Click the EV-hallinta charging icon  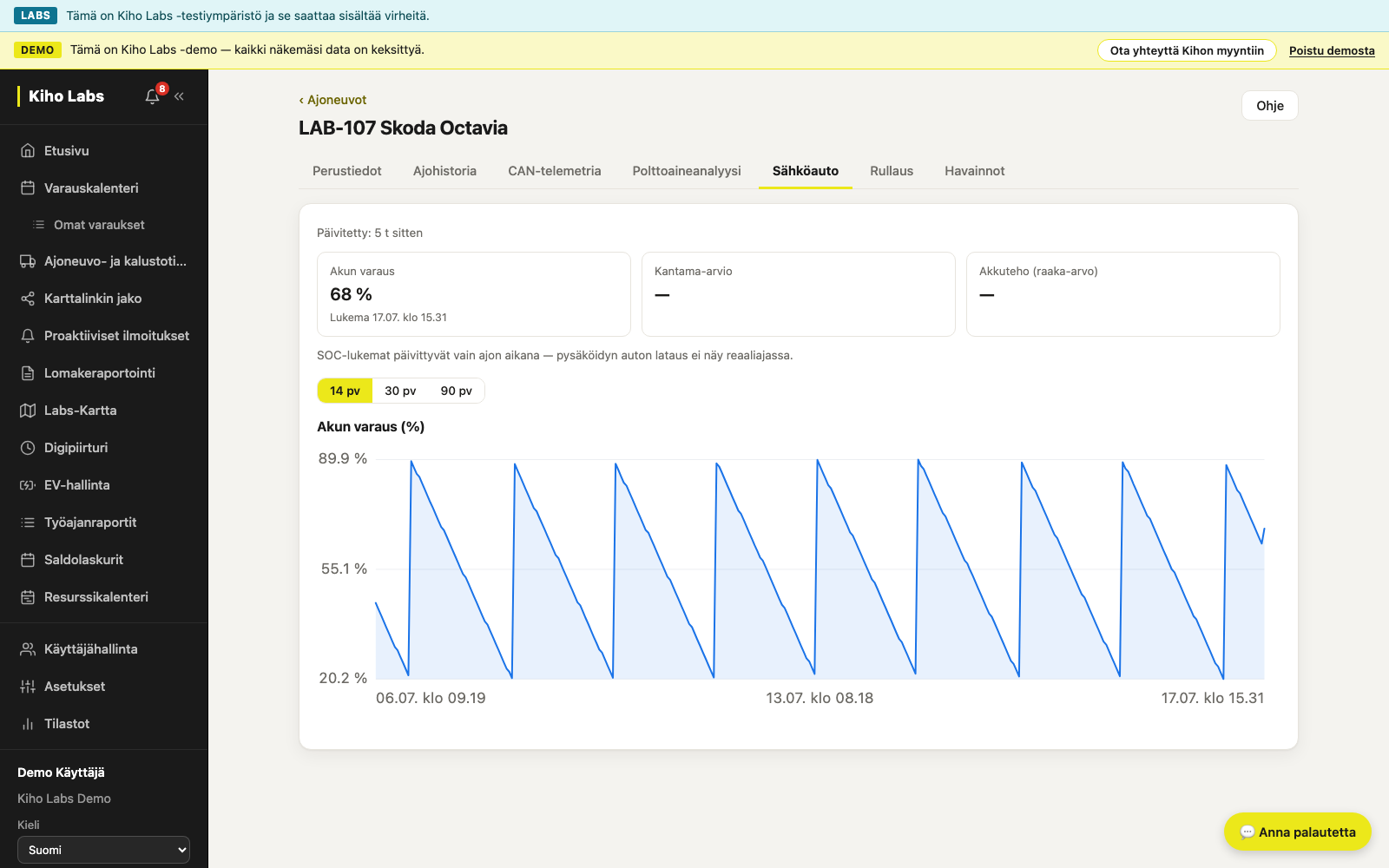coord(28,485)
